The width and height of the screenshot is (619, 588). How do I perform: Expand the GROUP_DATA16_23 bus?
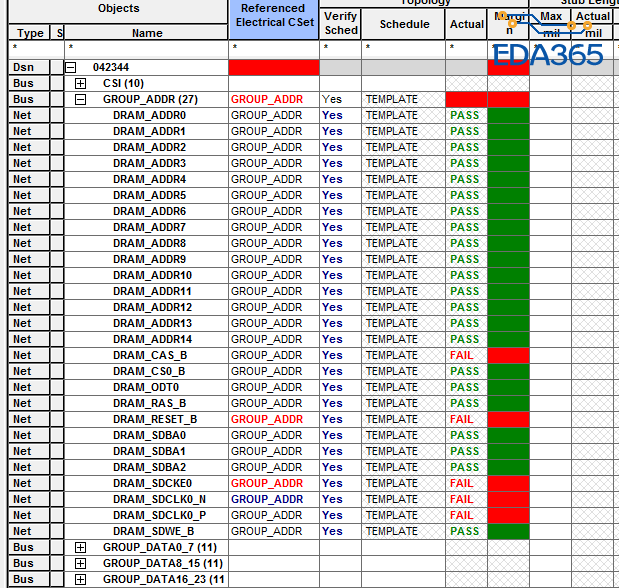click(80, 579)
